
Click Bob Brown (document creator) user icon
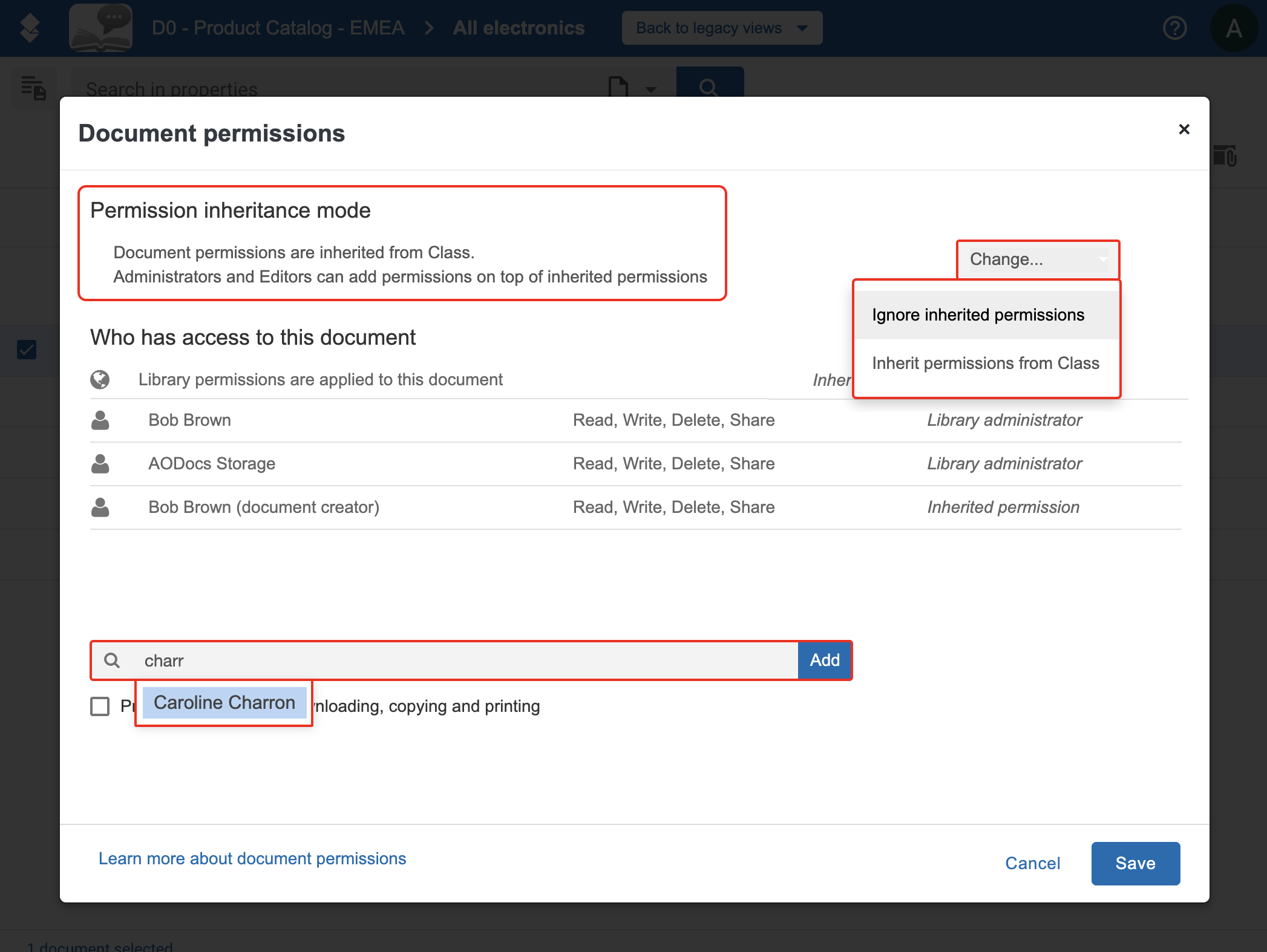click(100, 507)
